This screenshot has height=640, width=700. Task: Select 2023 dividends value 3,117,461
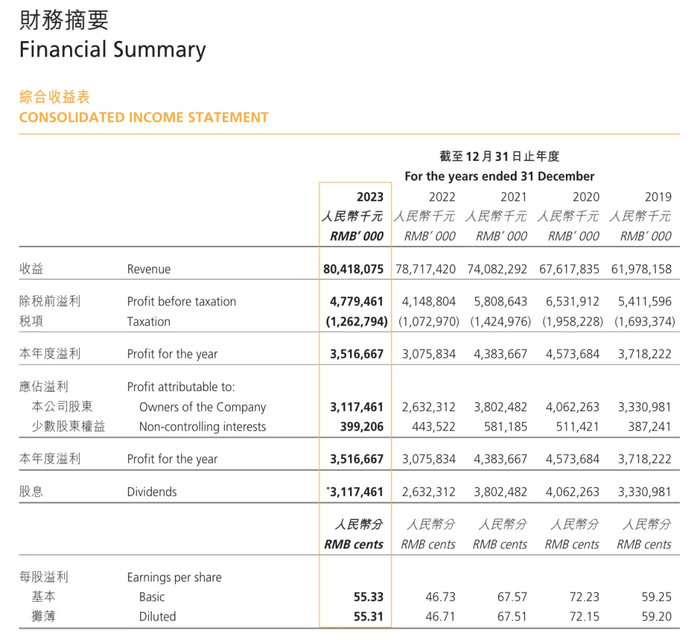point(356,492)
